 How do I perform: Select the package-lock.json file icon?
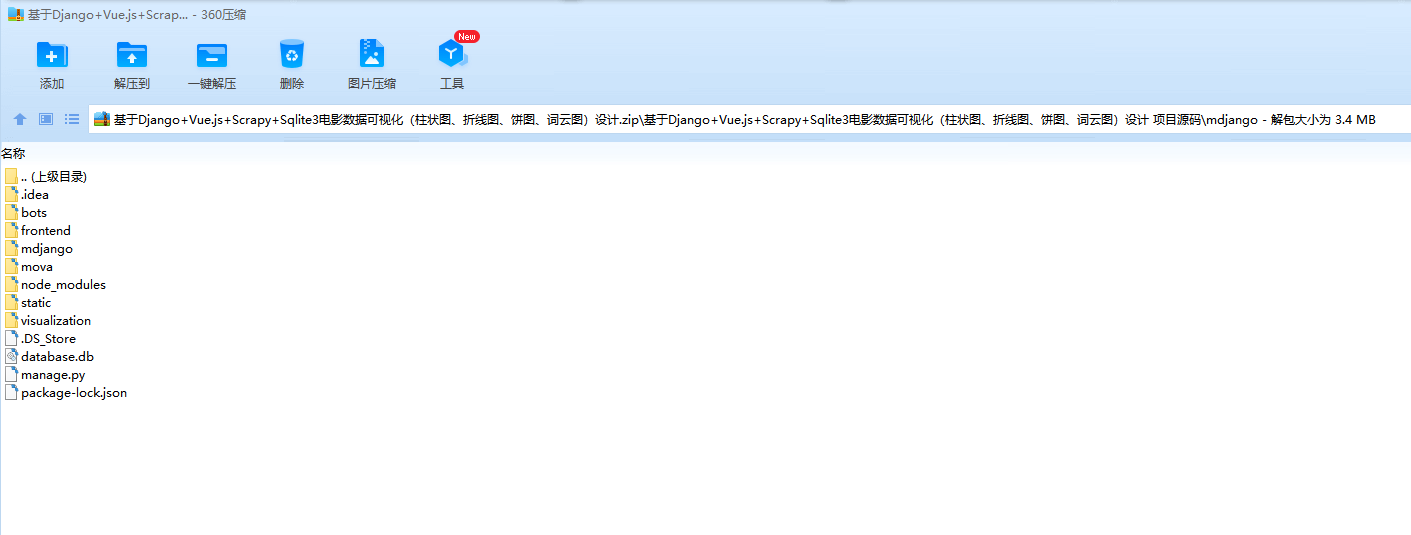click(11, 392)
